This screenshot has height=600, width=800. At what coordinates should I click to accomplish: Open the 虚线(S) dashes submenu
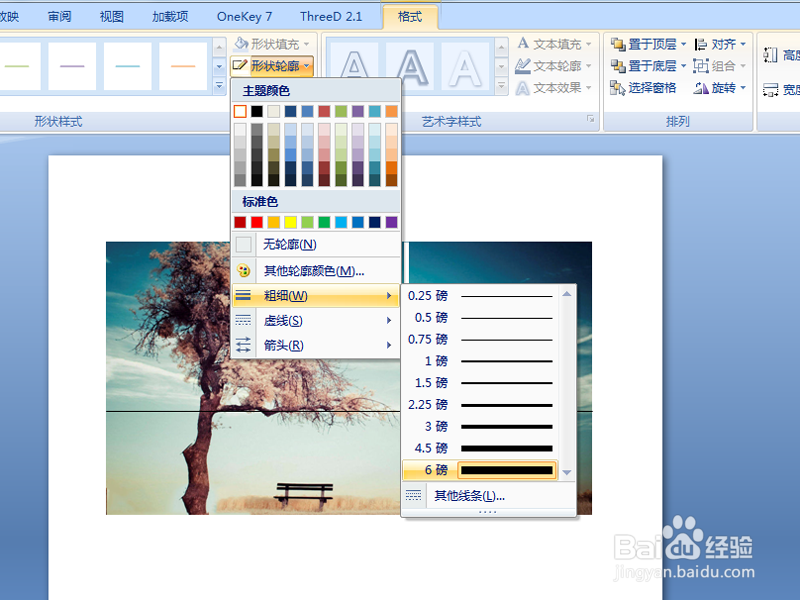[x=316, y=320]
